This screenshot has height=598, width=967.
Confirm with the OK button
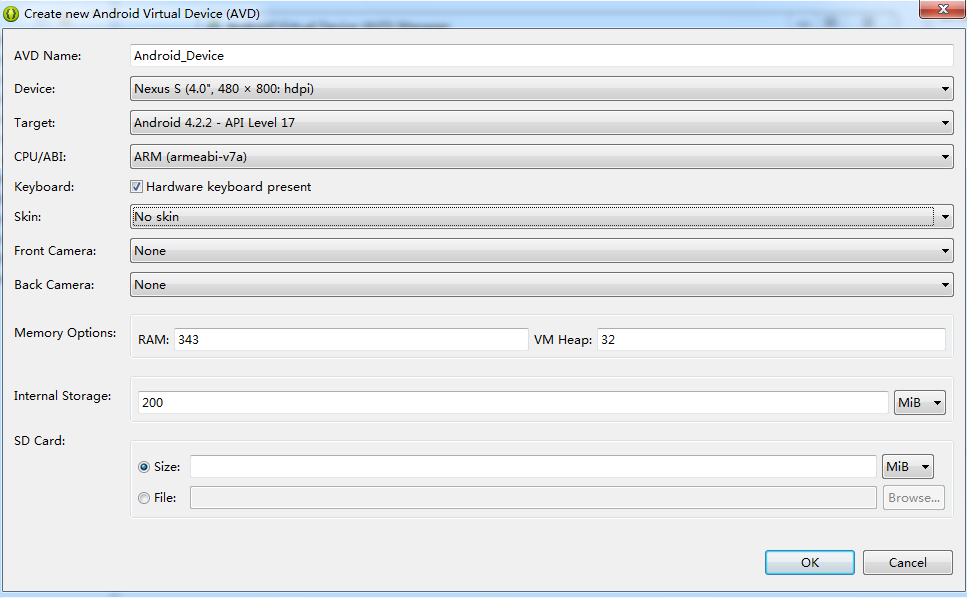tap(810, 562)
